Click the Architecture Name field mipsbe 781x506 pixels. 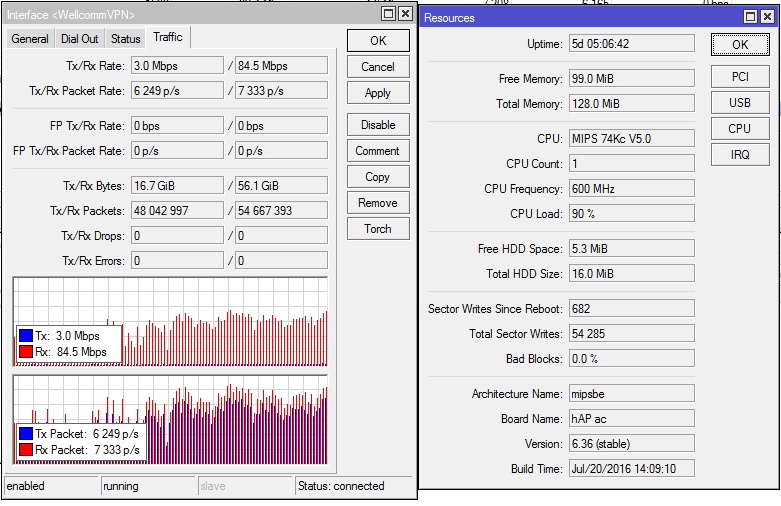(632, 393)
